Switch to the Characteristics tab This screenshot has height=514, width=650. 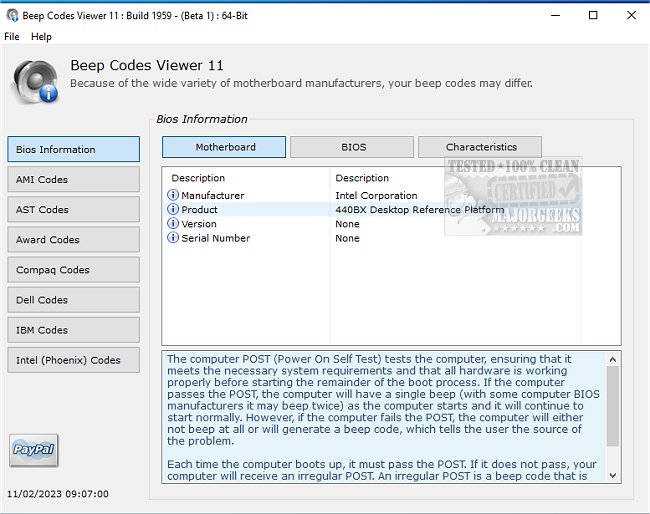(481, 147)
